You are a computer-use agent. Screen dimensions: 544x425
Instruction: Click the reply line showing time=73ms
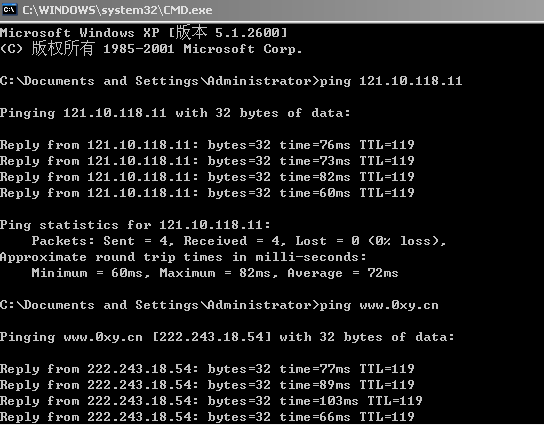point(207,161)
